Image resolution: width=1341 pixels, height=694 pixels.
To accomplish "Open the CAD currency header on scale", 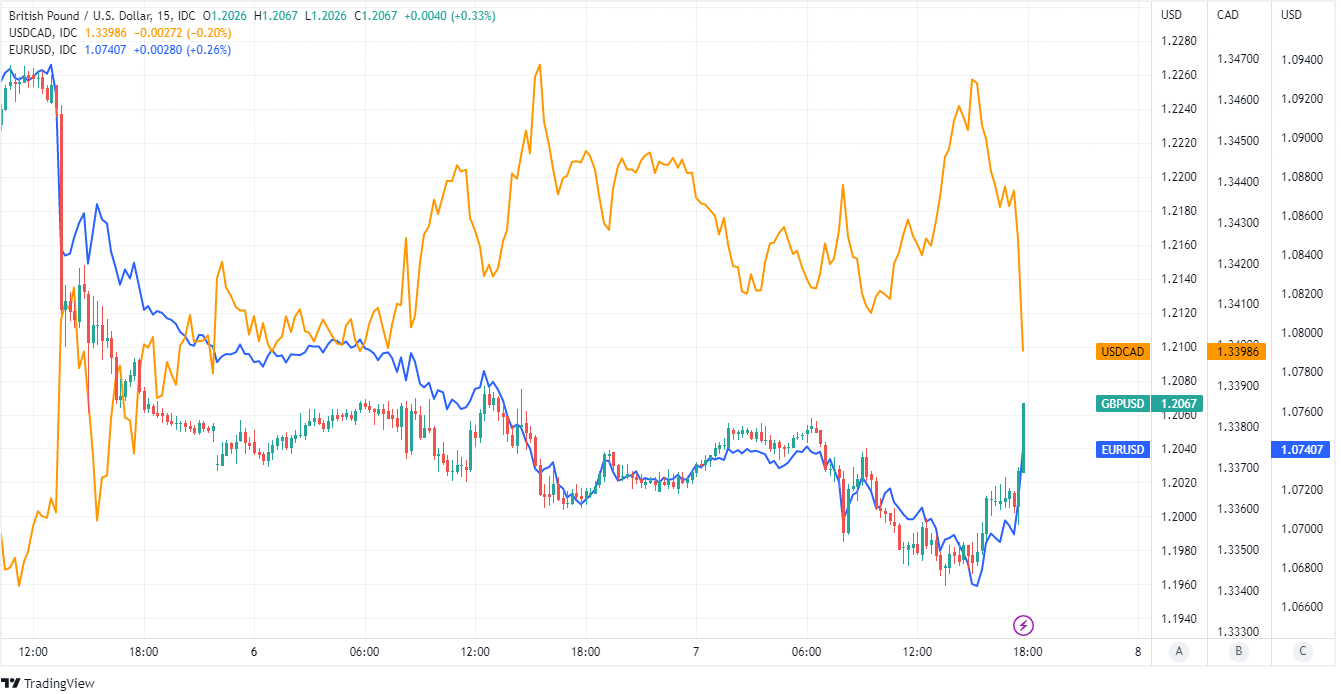I will pos(1227,14).
